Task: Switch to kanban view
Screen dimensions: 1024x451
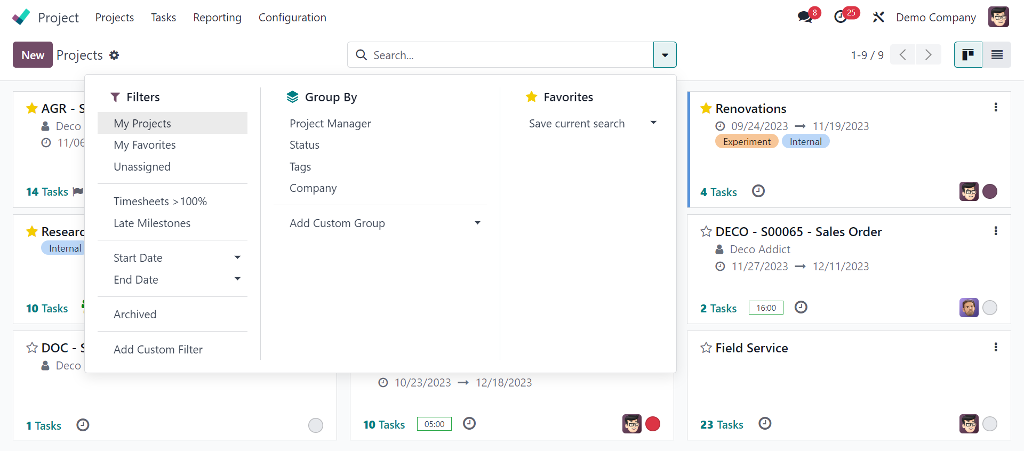Action: point(968,55)
